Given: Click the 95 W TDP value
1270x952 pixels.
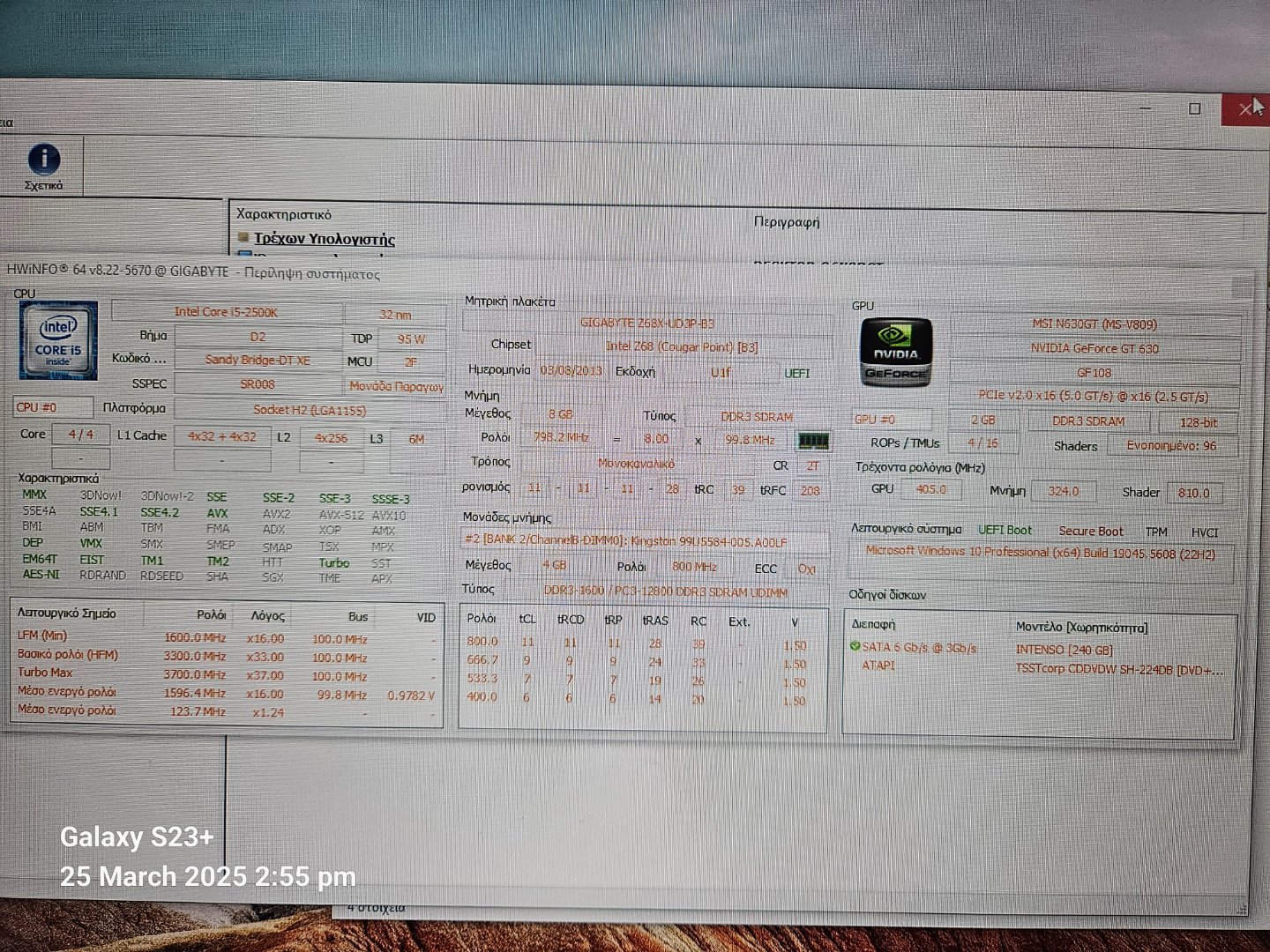Looking at the screenshot, I should (411, 338).
